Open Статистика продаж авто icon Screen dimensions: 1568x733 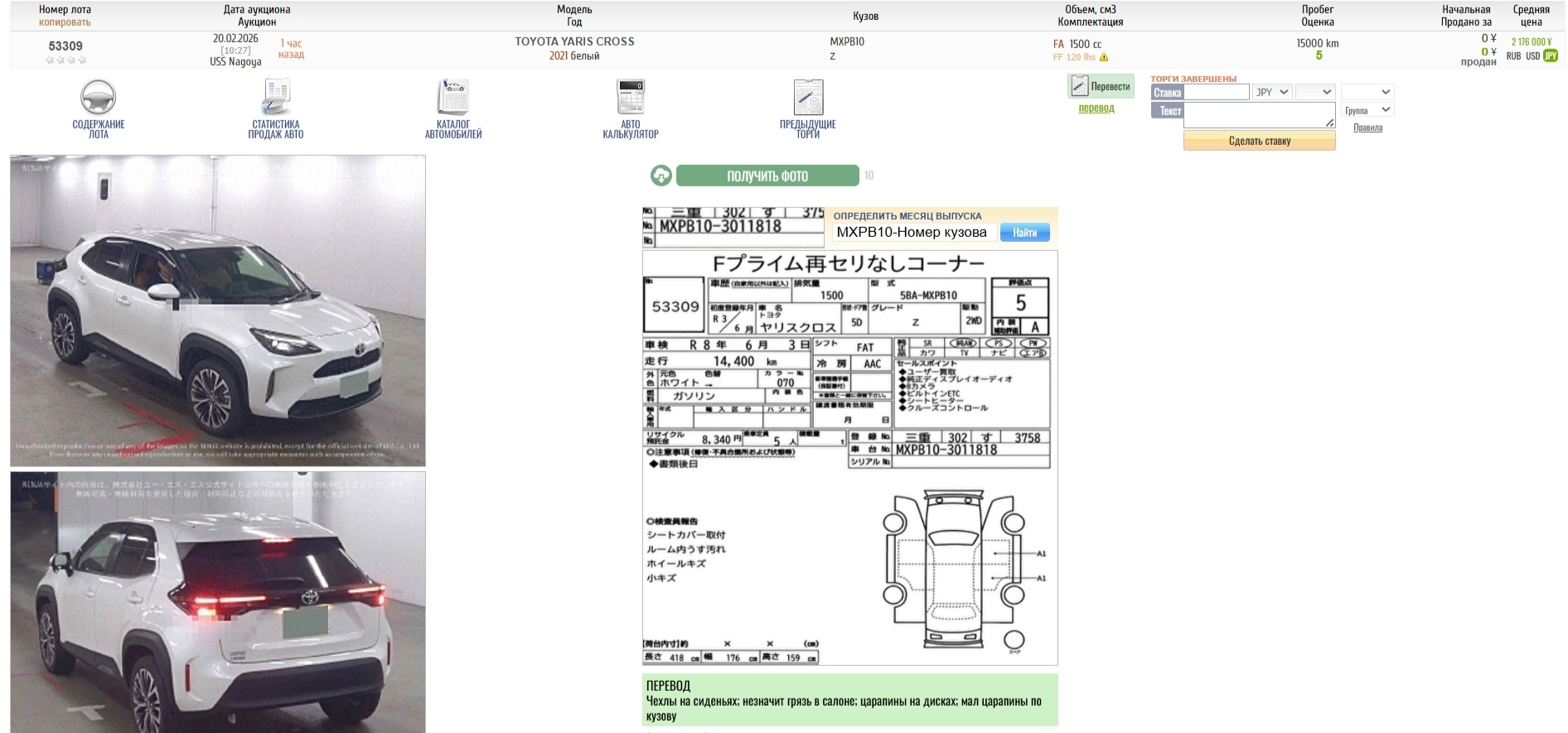coord(276,98)
